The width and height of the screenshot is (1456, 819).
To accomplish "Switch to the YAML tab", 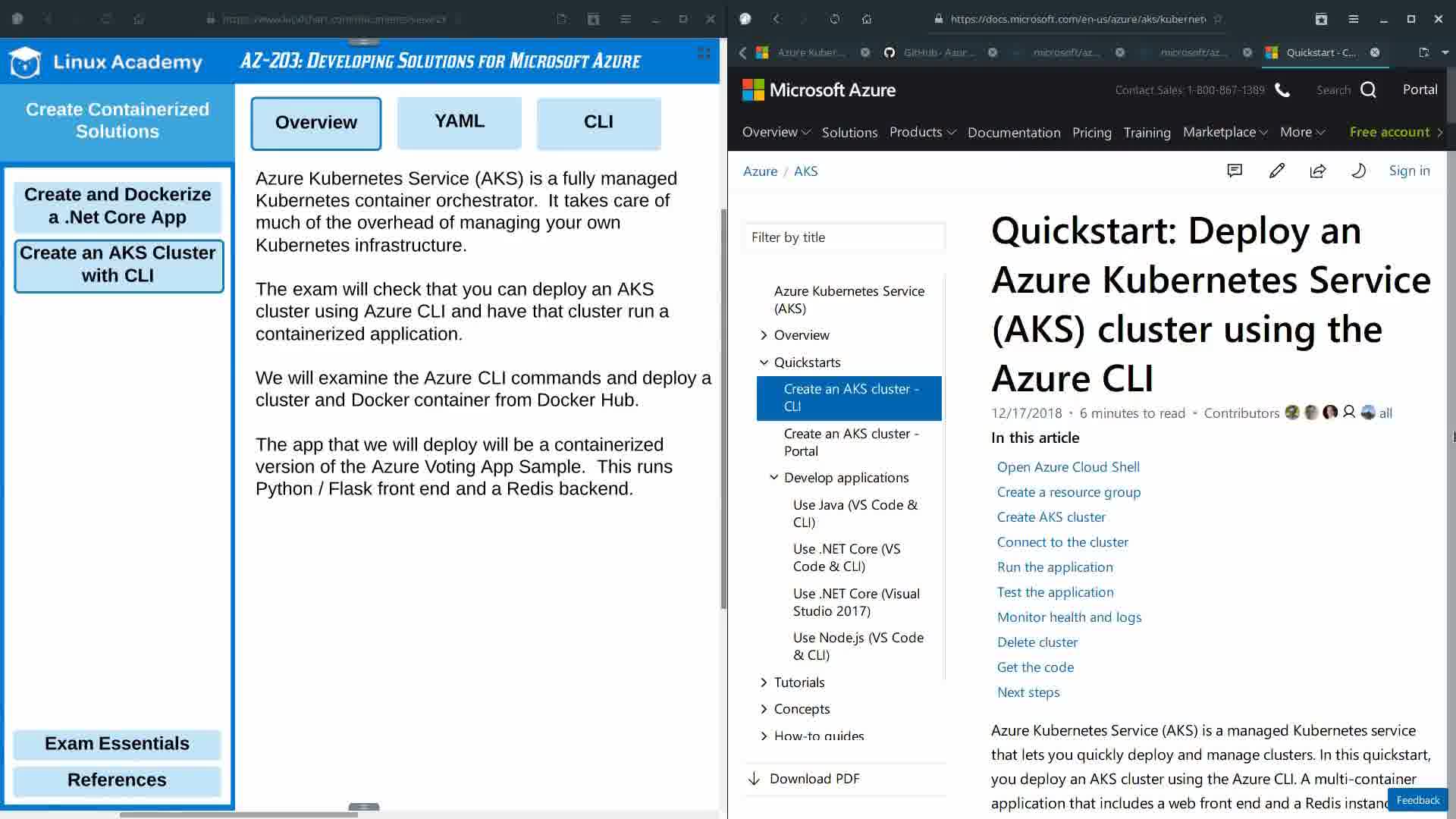I will tap(459, 122).
